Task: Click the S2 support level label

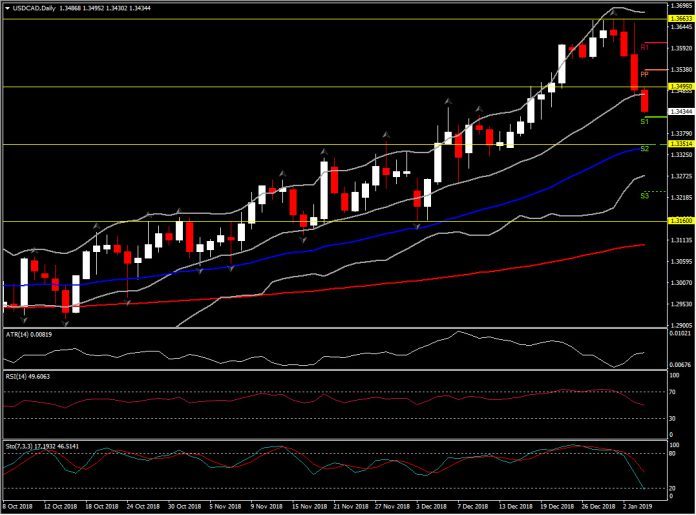Action: 645,148
